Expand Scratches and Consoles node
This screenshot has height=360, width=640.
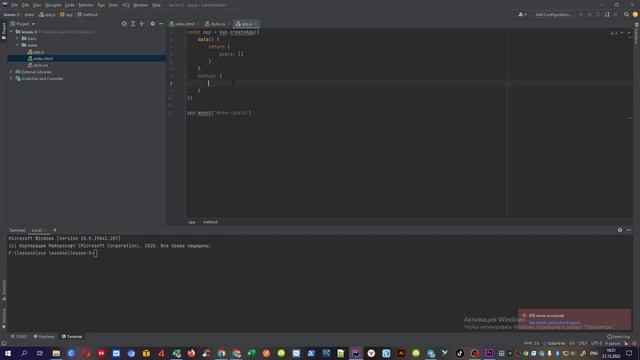pos(11,78)
